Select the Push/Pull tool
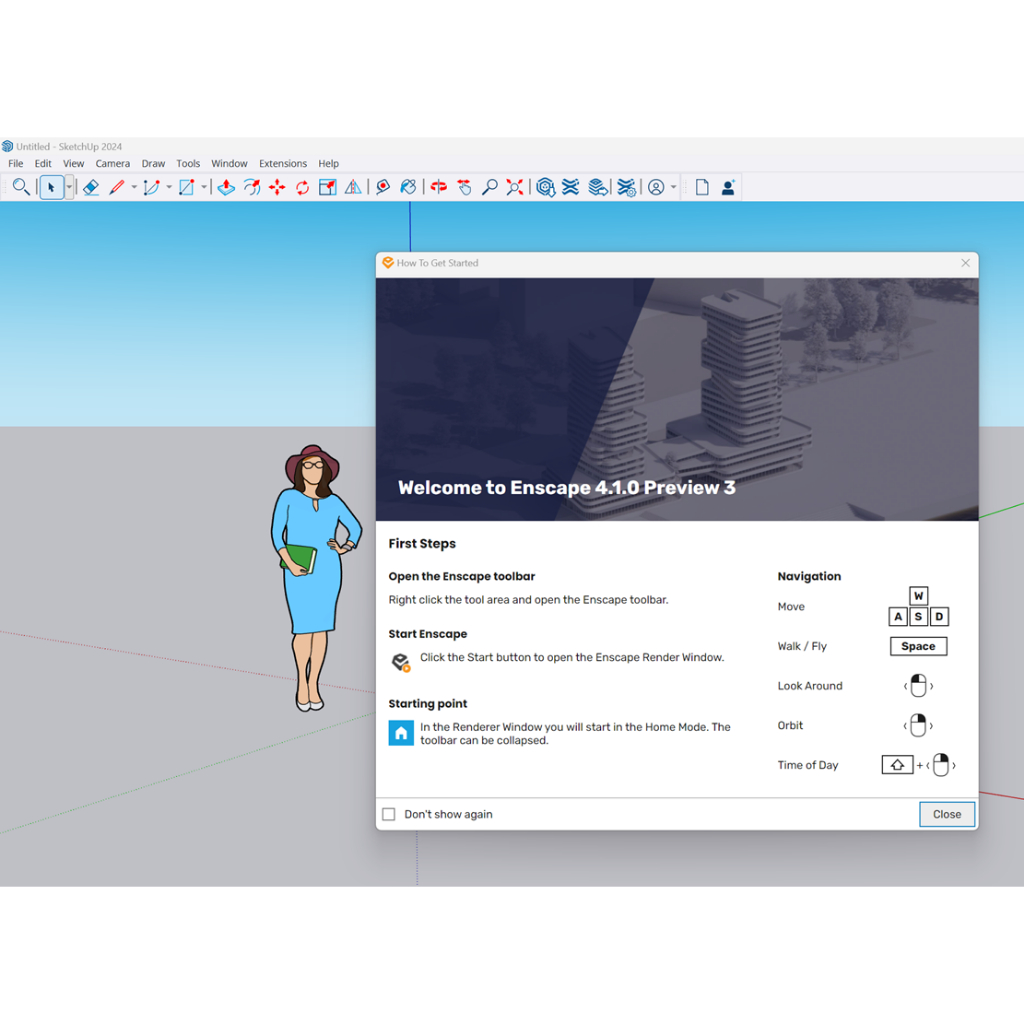Viewport: 1024px width, 1024px height. coord(226,187)
